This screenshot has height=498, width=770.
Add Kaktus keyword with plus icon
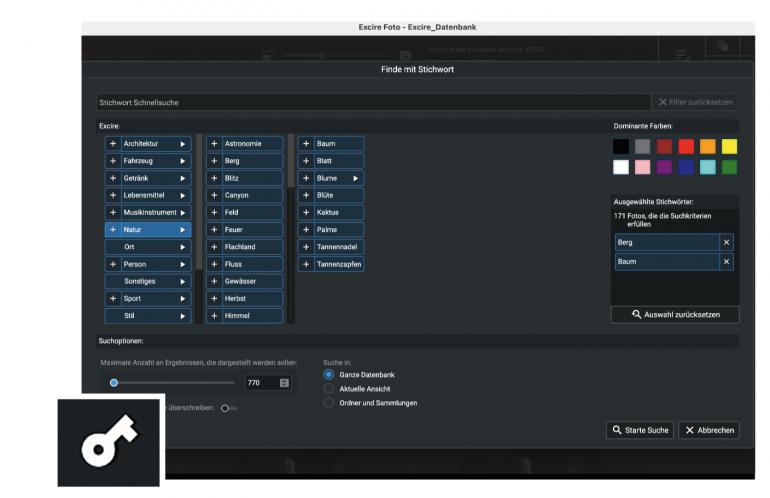306,213
